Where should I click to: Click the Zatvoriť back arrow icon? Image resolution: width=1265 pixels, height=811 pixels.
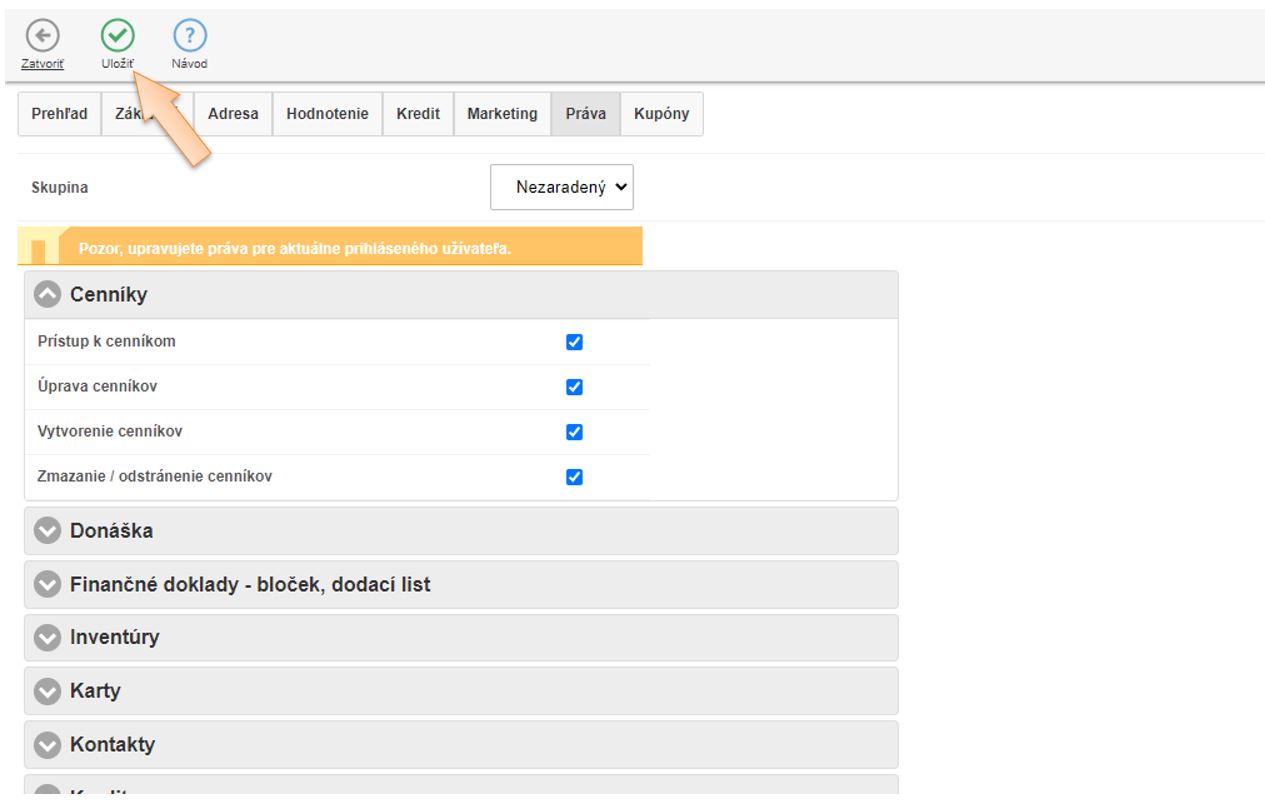tap(42, 37)
